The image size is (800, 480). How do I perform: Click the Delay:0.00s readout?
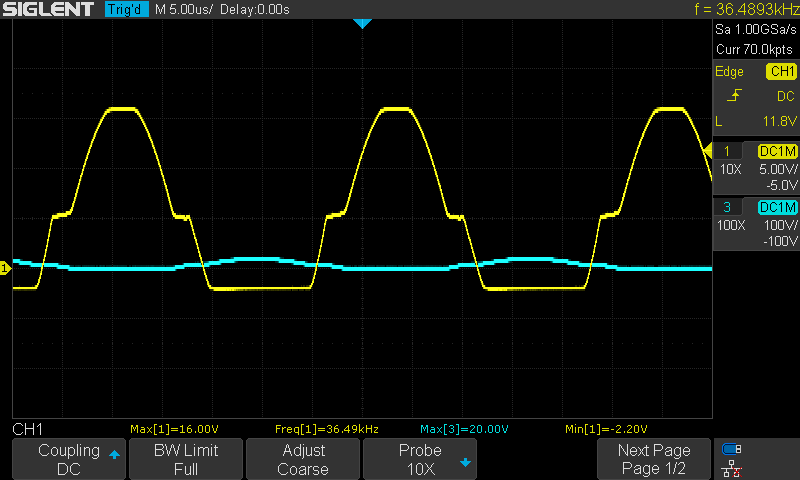pyautogui.click(x=255, y=10)
